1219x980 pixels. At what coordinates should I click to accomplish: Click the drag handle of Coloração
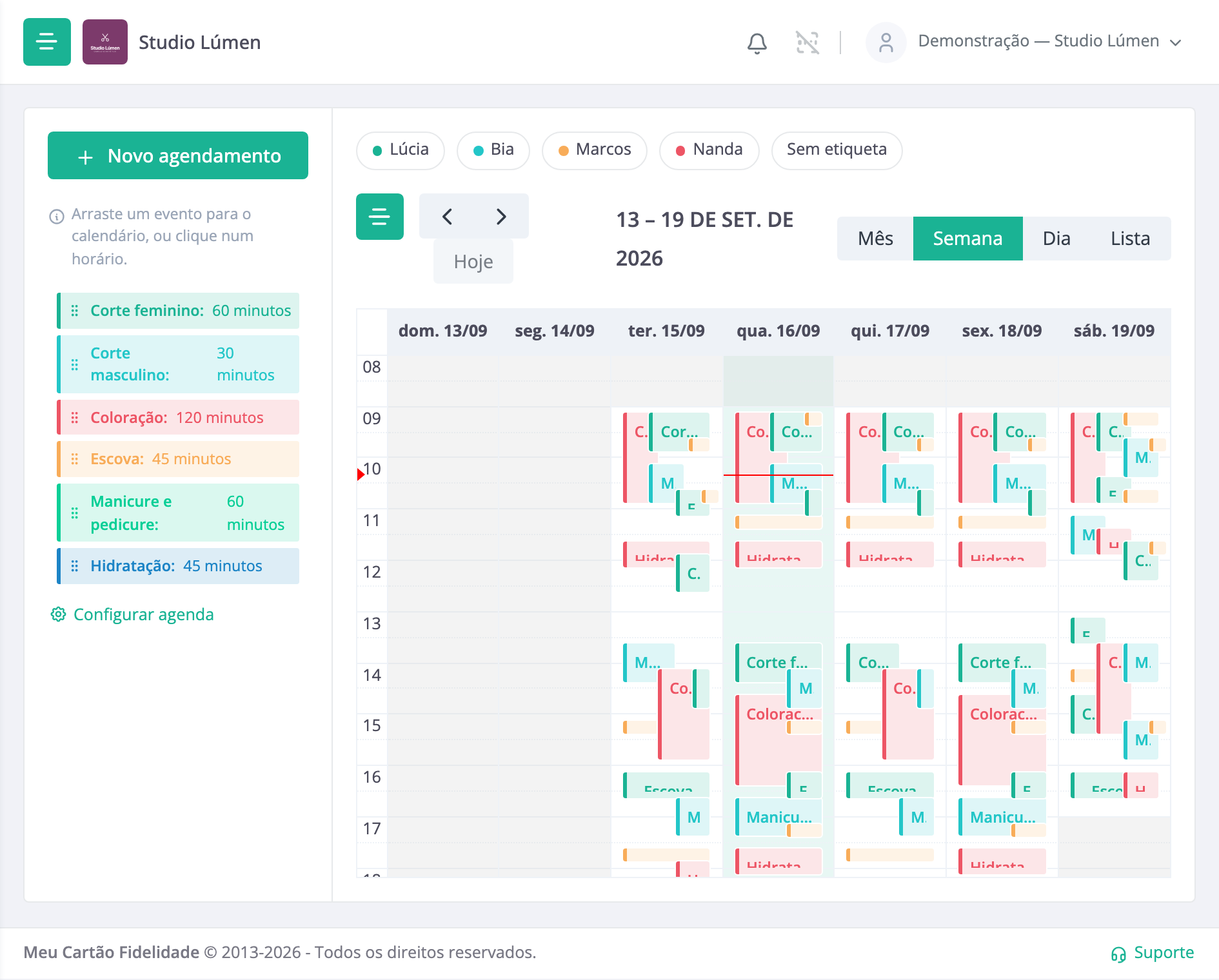(x=75, y=418)
